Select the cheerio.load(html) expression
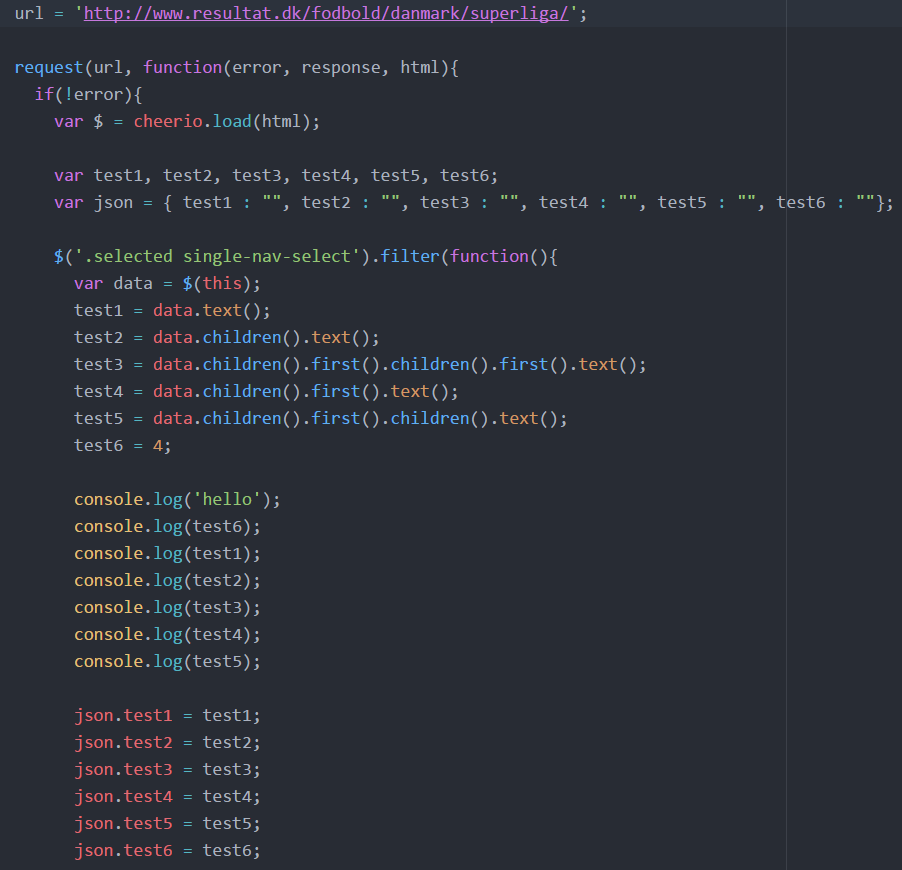The width and height of the screenshot is (902, 870). click(223, 121)
